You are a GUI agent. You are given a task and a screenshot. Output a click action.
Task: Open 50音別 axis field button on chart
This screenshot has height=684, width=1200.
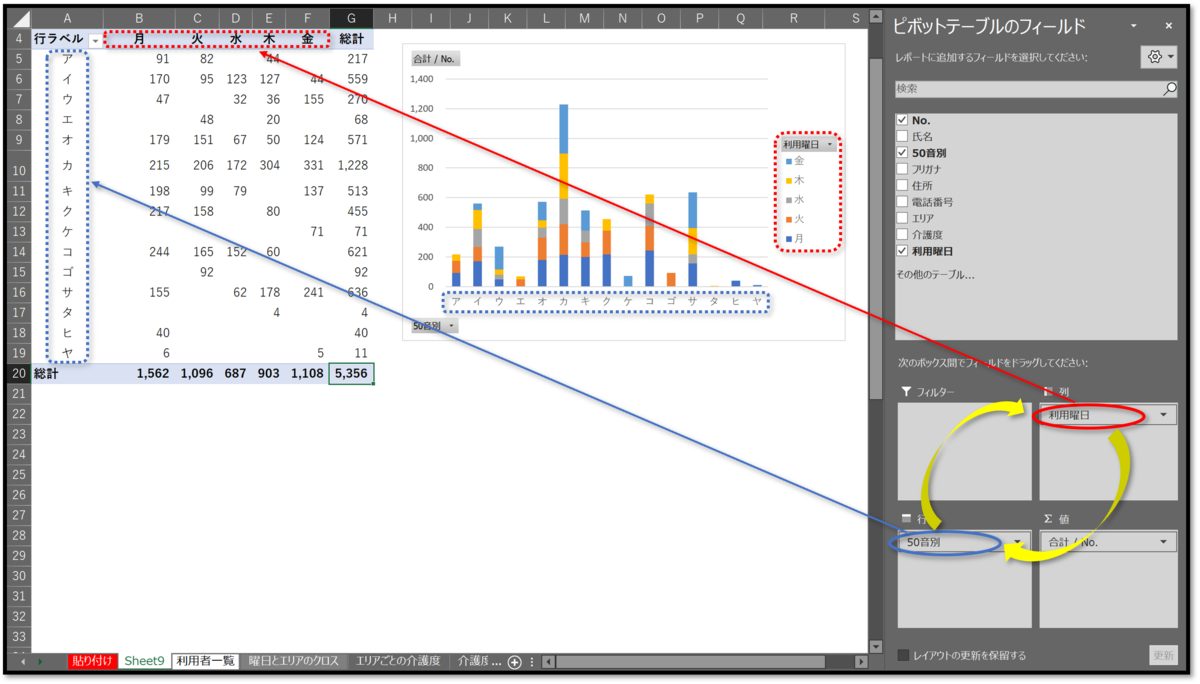pyautogui.click(x=434, y=326)
